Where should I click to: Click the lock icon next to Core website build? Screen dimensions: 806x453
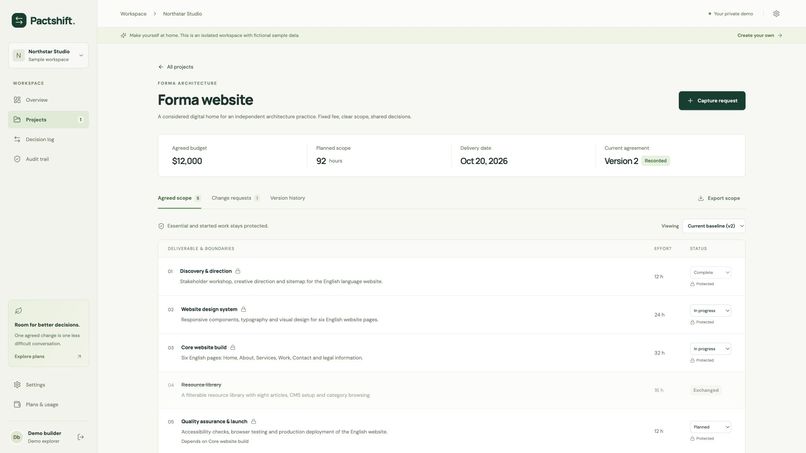233,347
